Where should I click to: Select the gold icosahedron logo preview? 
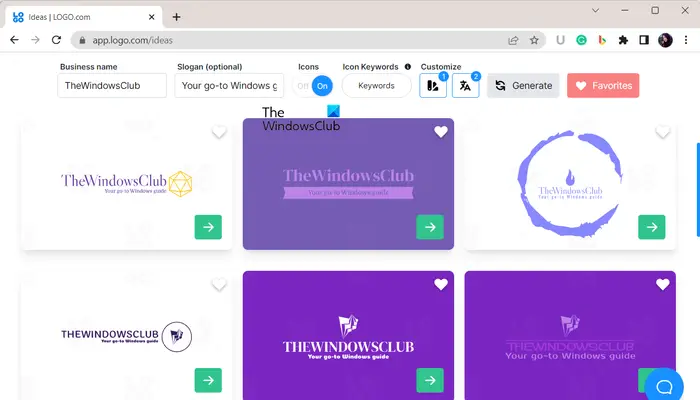coord(126,184)
